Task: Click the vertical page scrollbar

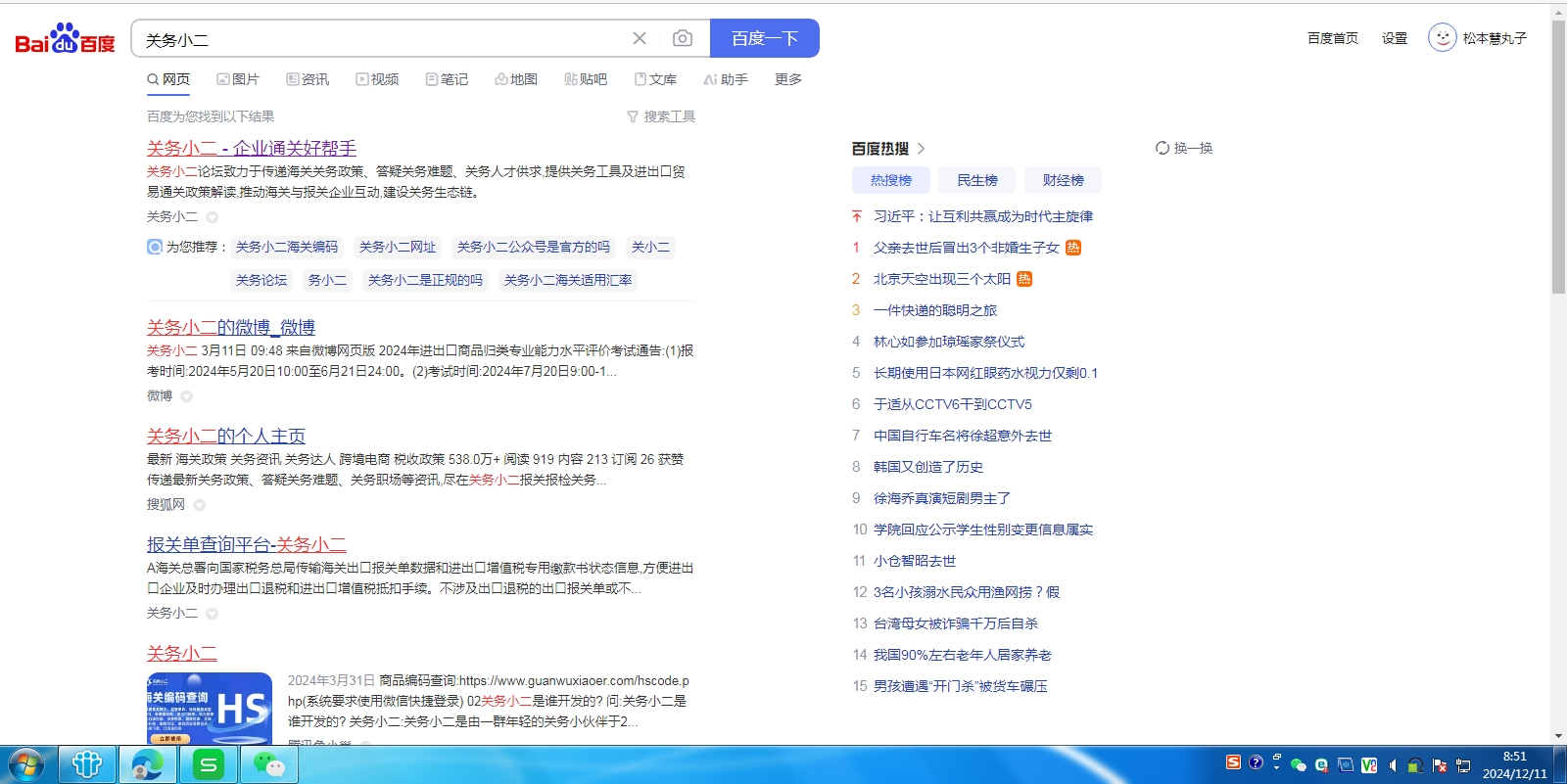Action: click(x=1558, y=157)
